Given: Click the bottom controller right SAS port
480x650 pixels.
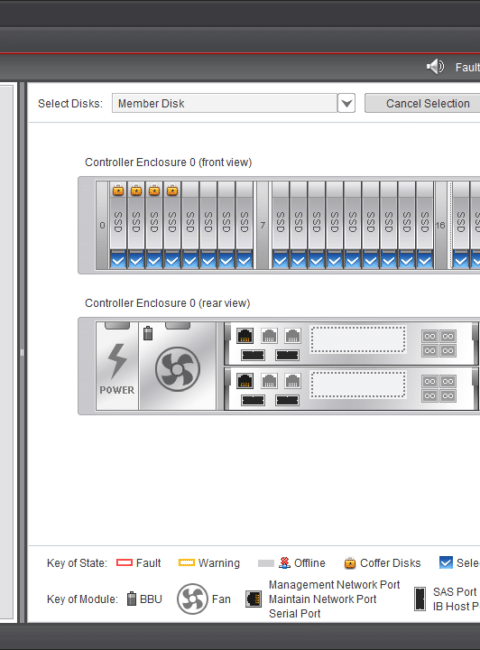Looking at the screenshot, I should (287, 400).
